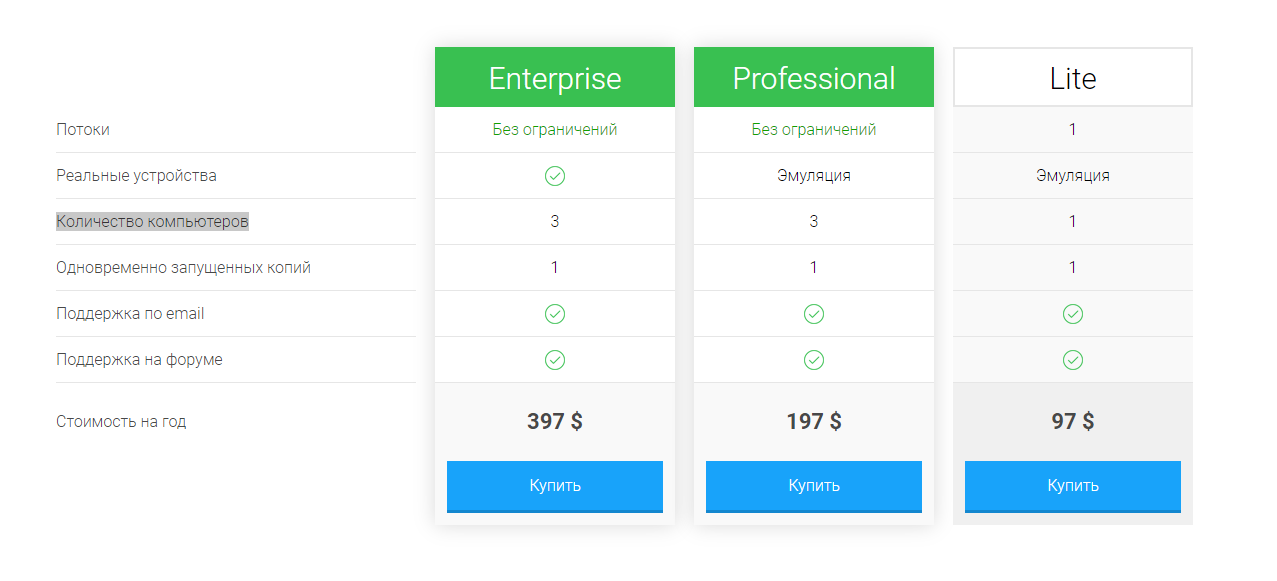Click Professional email support checkmark icon
This screenshot has height=581, width=1277.
pos(814,314)
